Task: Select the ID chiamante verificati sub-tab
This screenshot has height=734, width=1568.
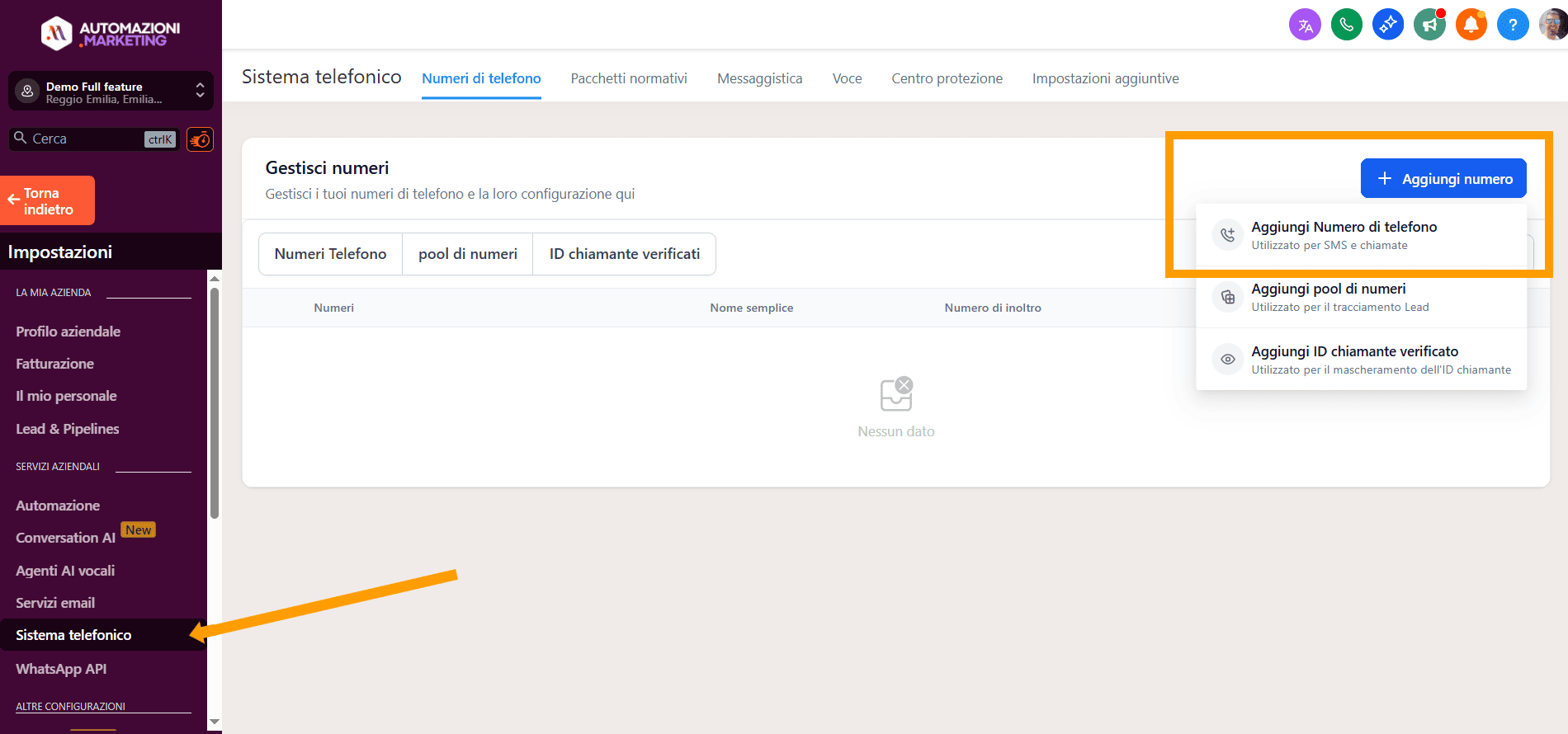Action: [625, 254]
